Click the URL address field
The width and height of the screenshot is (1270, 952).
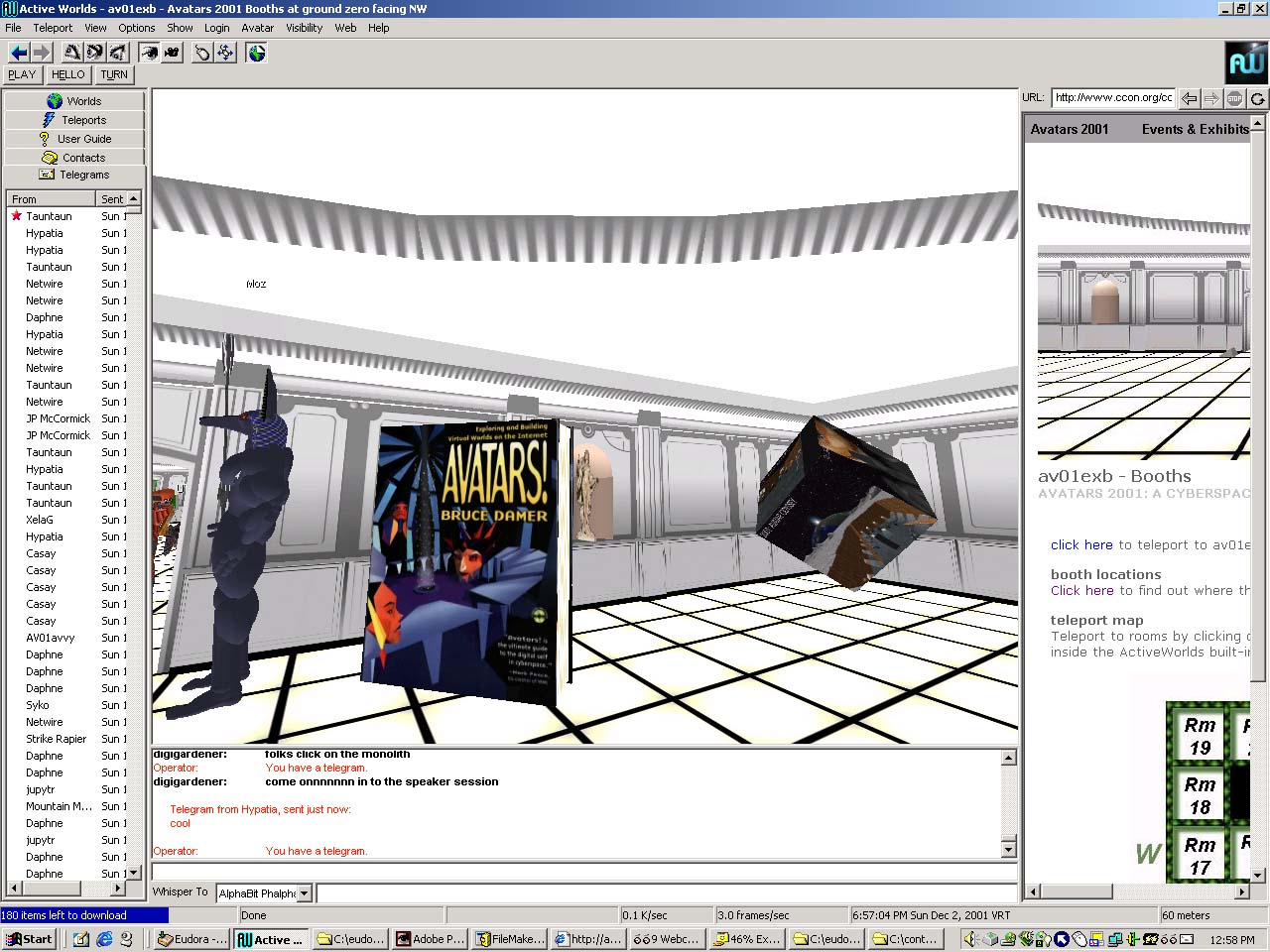(x=1113, y=97)
